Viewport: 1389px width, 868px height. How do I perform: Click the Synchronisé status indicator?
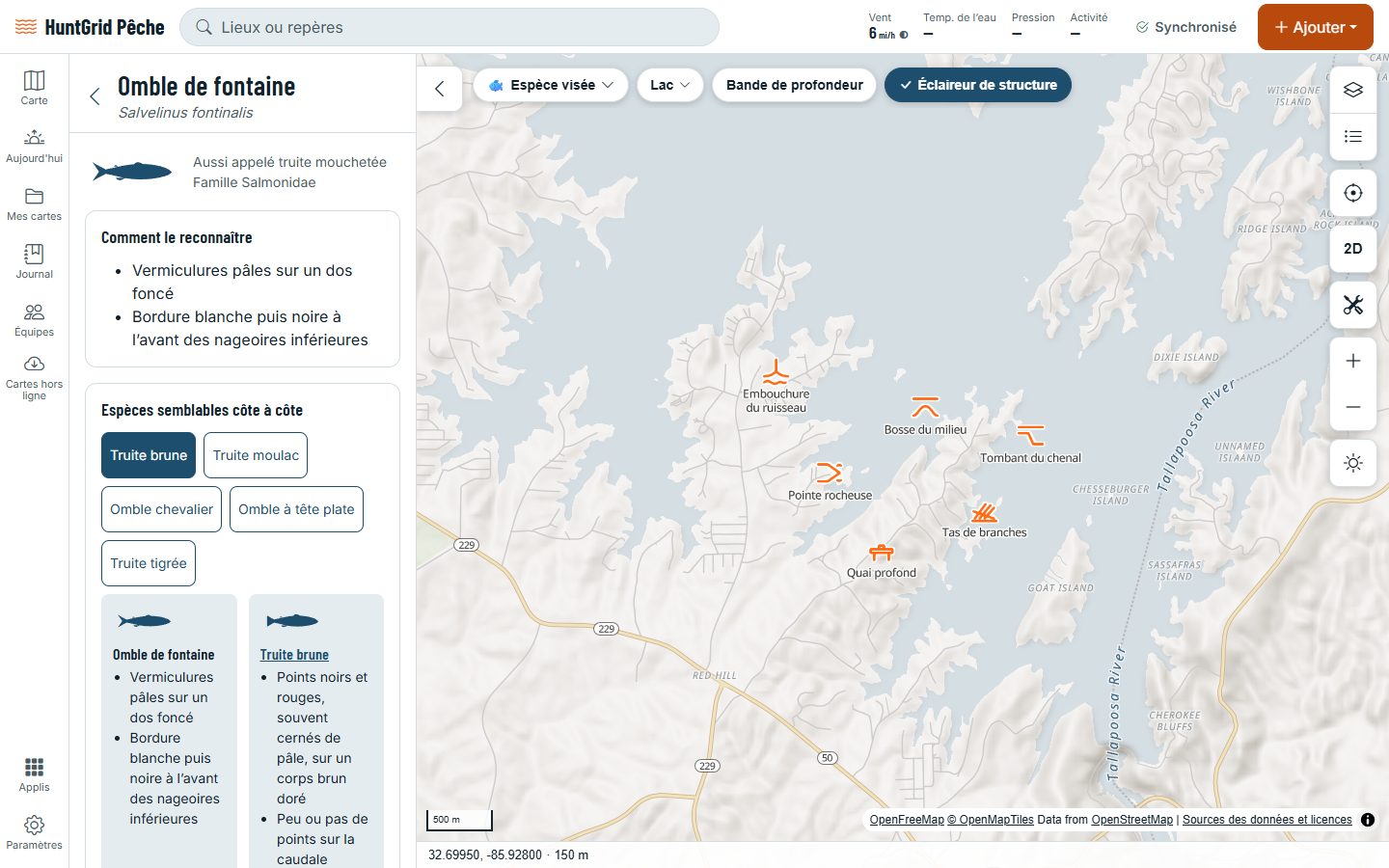point(1186,27)
